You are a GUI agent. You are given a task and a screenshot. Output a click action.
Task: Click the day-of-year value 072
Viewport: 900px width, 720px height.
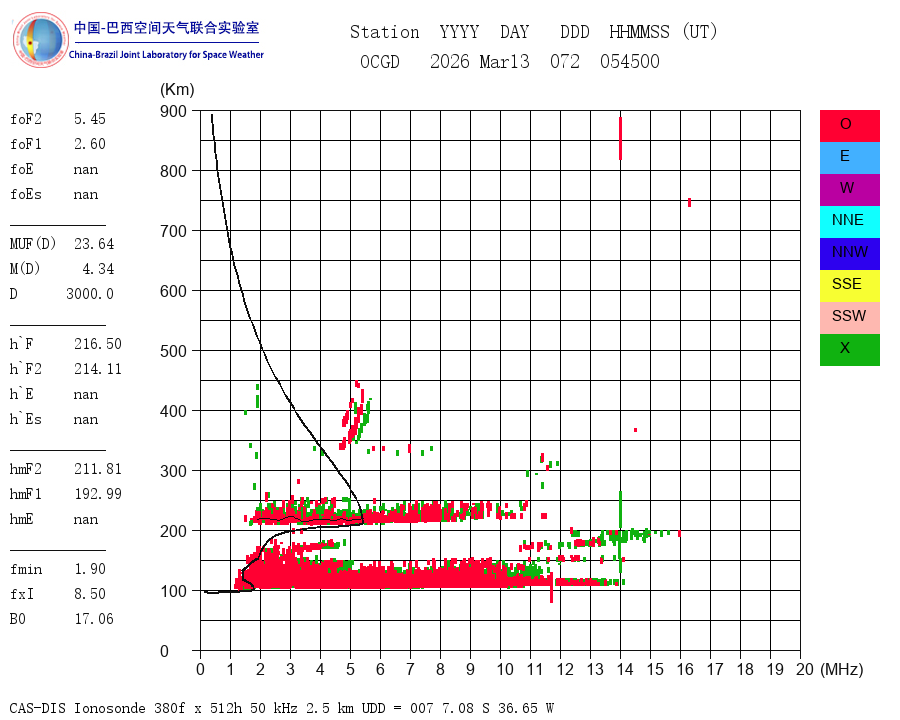[x=565, y=61]
